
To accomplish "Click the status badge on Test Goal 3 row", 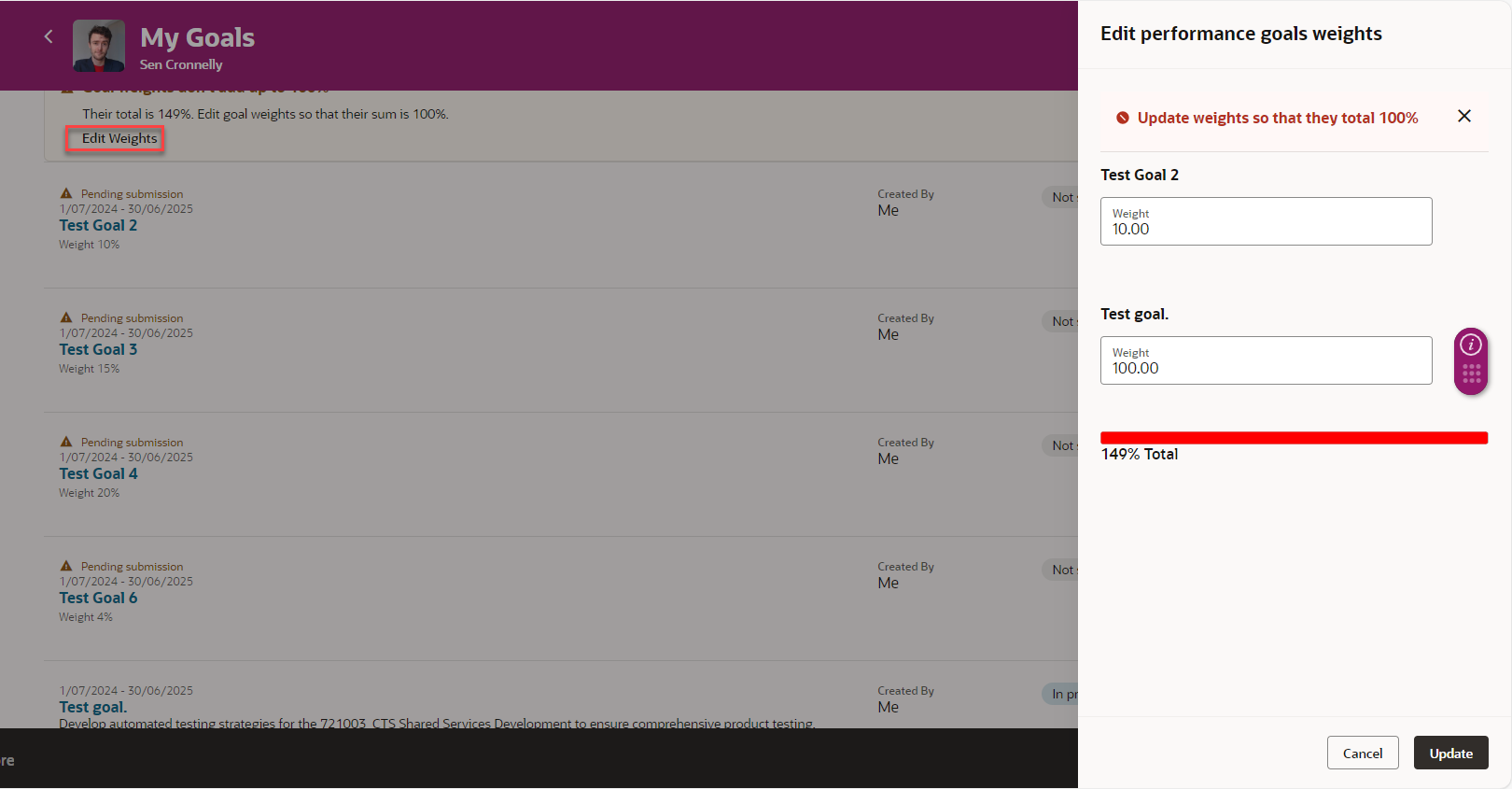I will click(x=1060, y=321).
